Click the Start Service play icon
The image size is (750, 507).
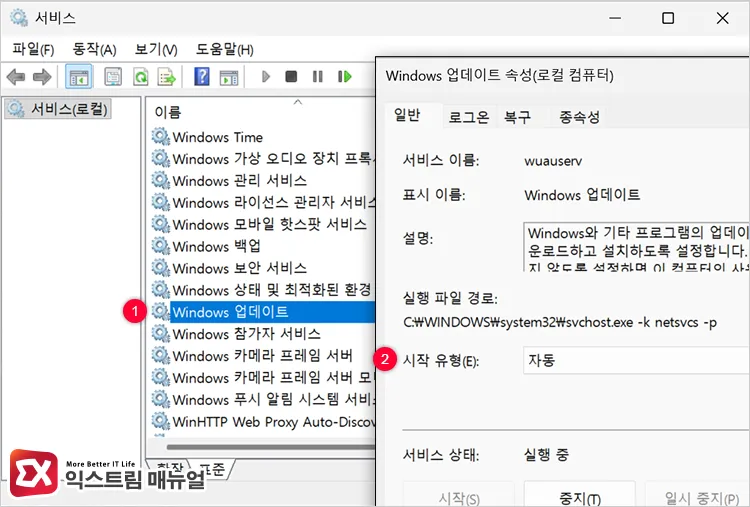(x=266, y=77)
